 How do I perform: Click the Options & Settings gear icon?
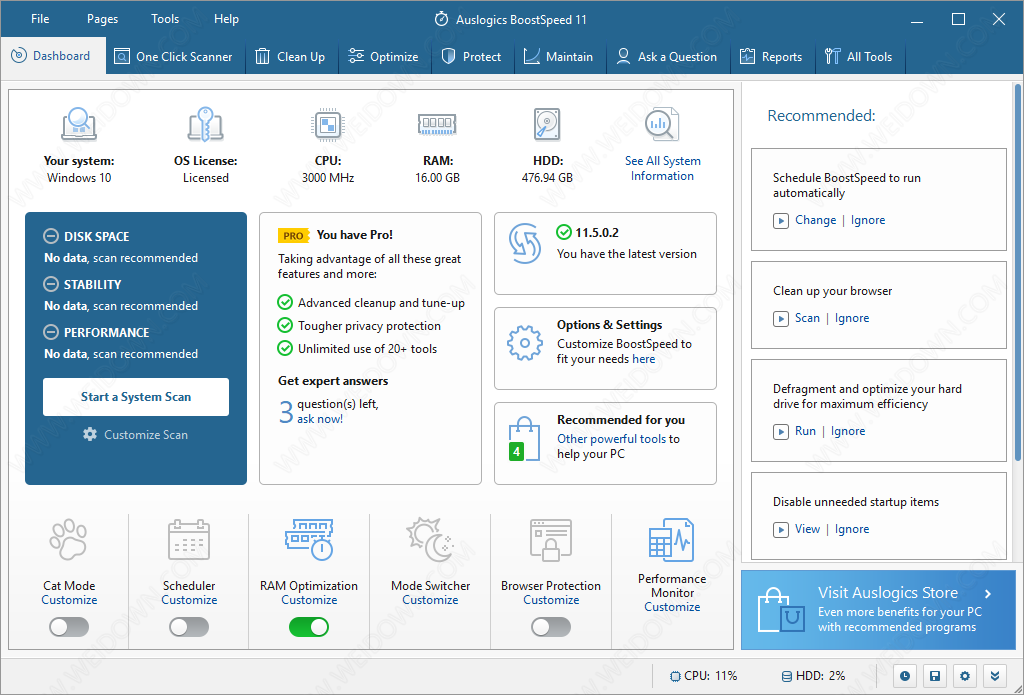click(525, 342)
